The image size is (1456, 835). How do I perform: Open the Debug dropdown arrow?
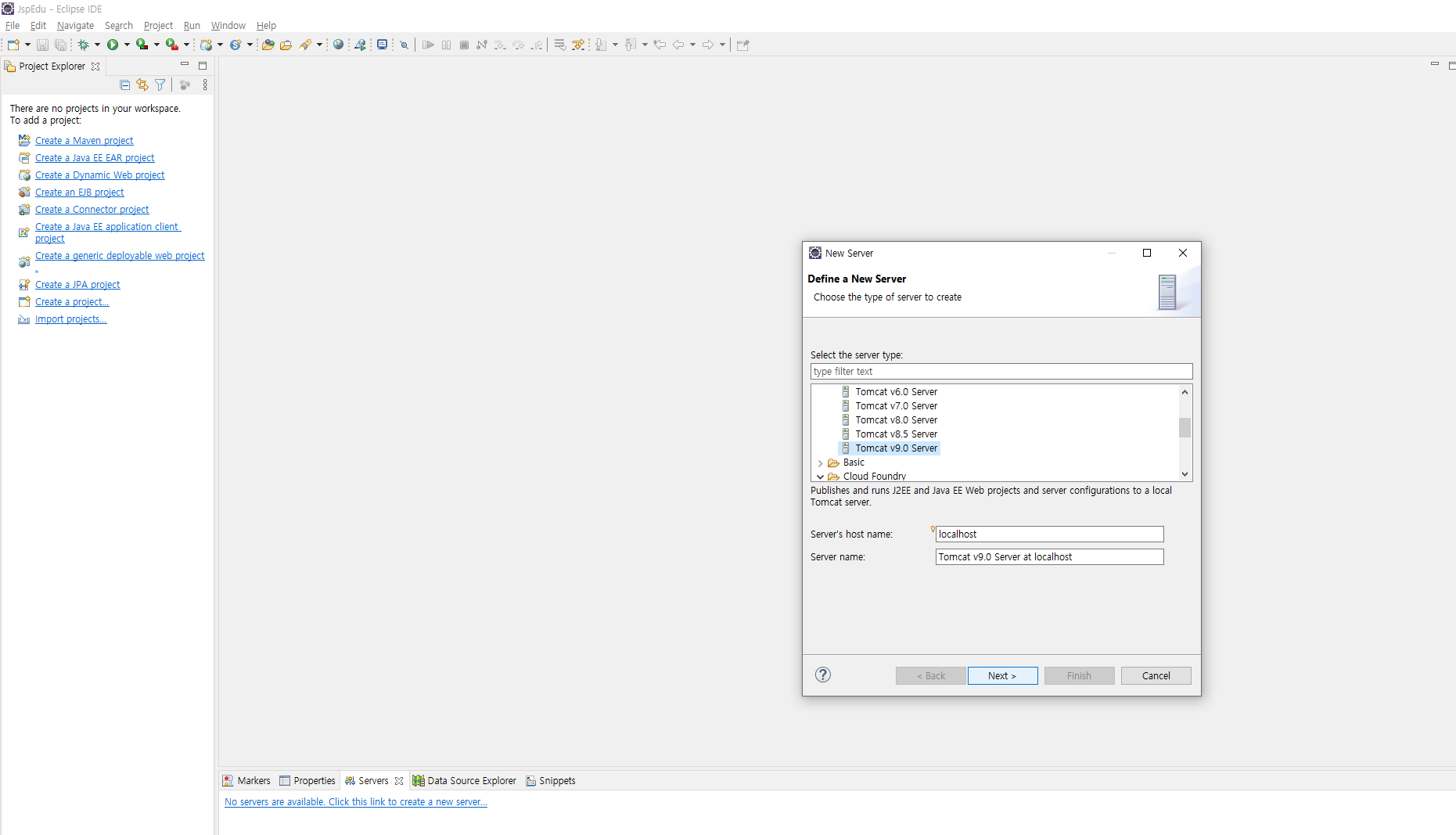97,45
